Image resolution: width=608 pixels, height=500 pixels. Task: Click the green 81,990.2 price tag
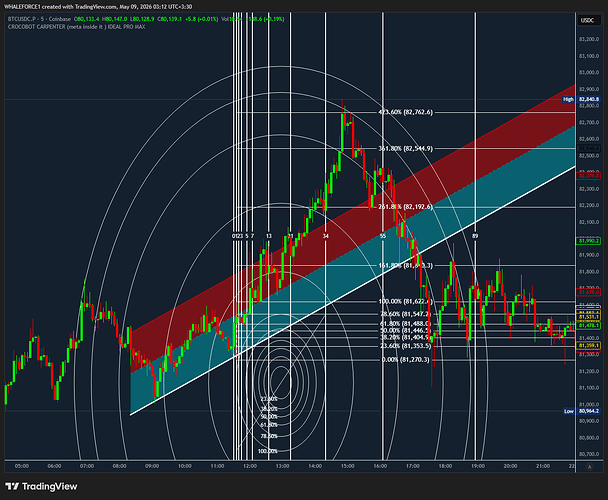pyautogui.click(x=589, y=241)
